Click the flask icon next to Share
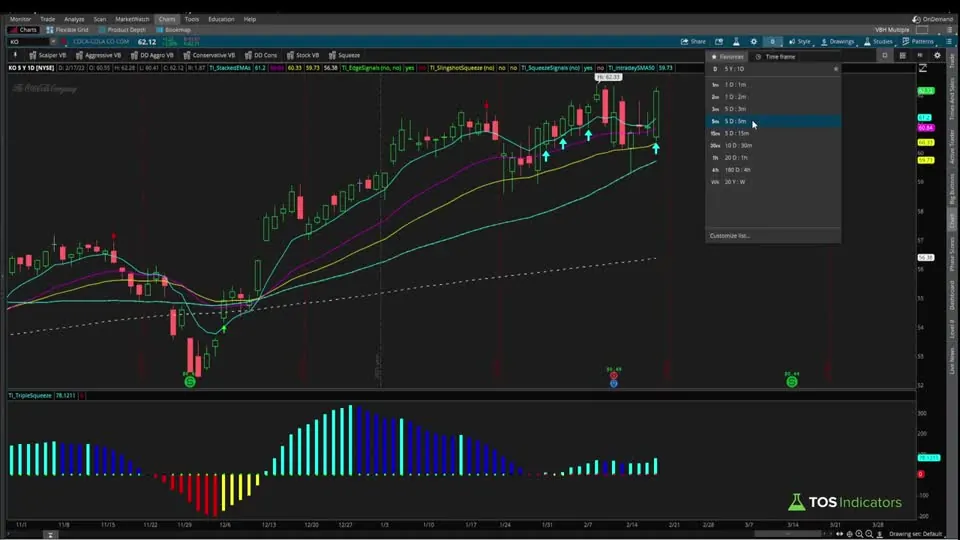 (737, 42)
